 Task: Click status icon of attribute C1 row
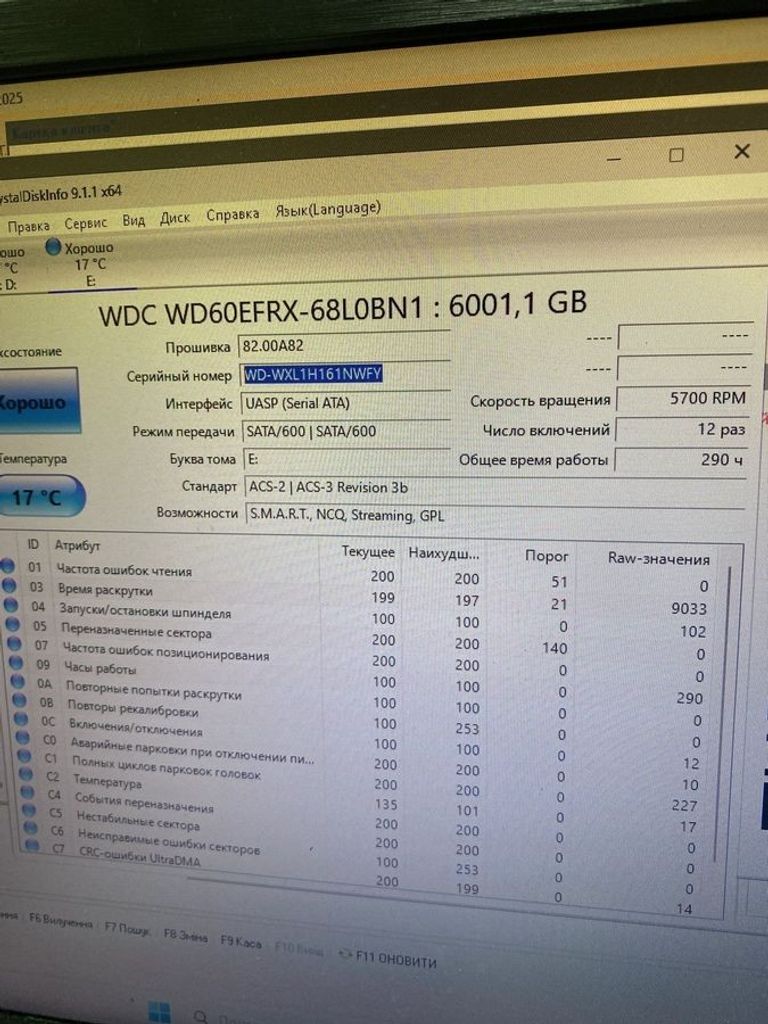coord(25,756)
